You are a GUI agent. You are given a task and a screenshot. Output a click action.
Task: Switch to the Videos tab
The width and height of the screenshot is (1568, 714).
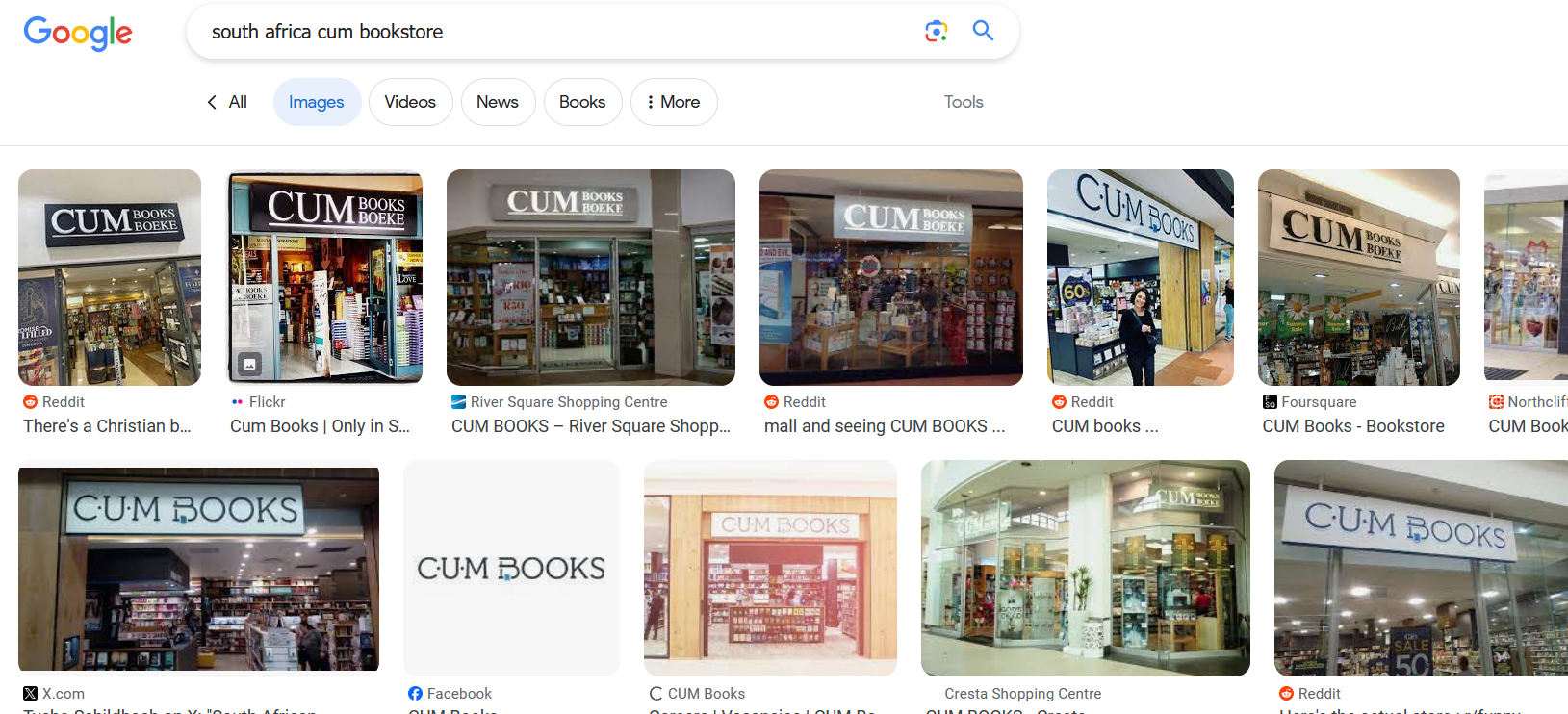pos(410,102)
